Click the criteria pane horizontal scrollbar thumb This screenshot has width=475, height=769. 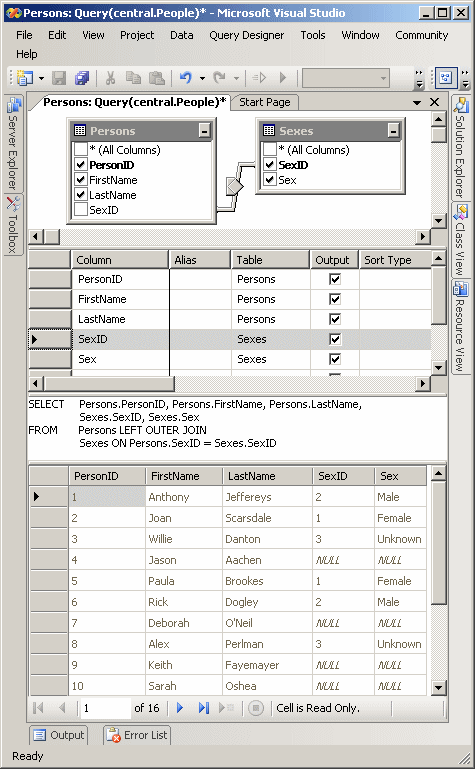(109, 383)
